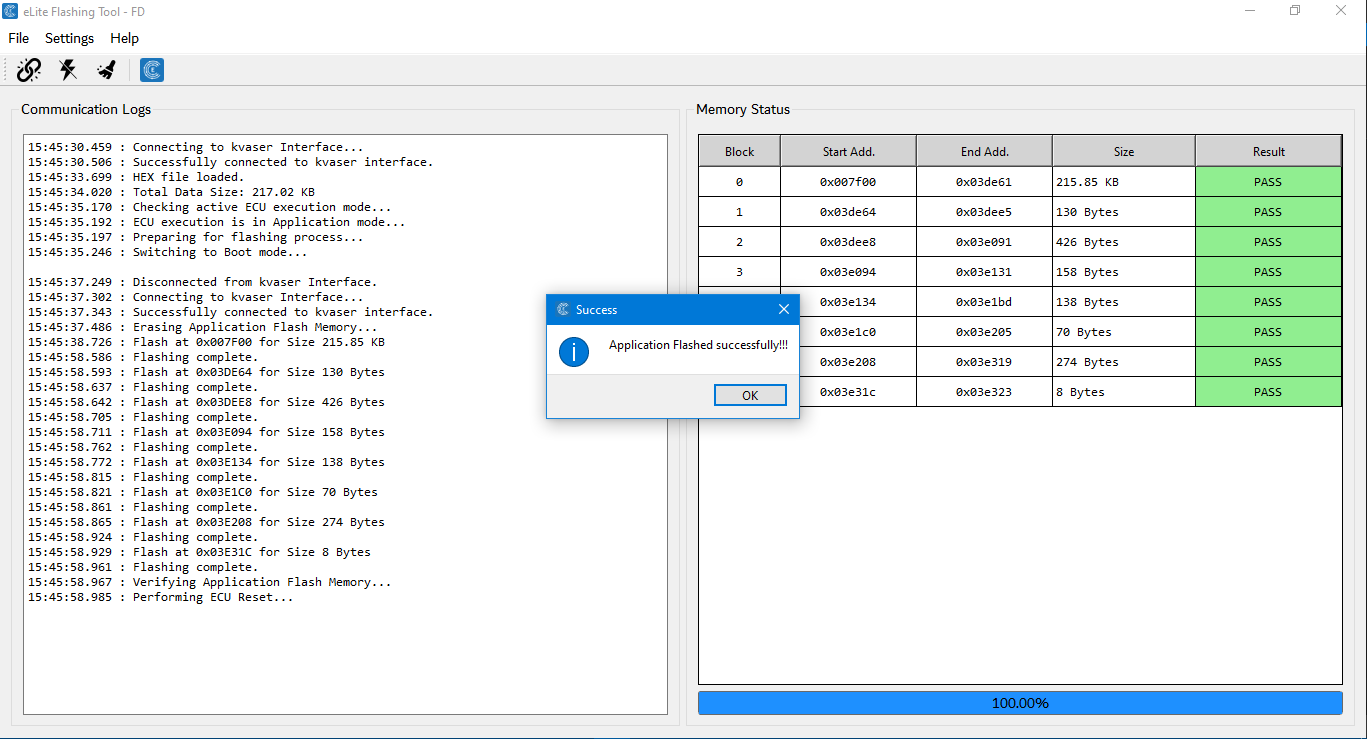Viewport: 1367px width, 739px height.
Task: Open the File menu
Action: [x=18, y=38]
